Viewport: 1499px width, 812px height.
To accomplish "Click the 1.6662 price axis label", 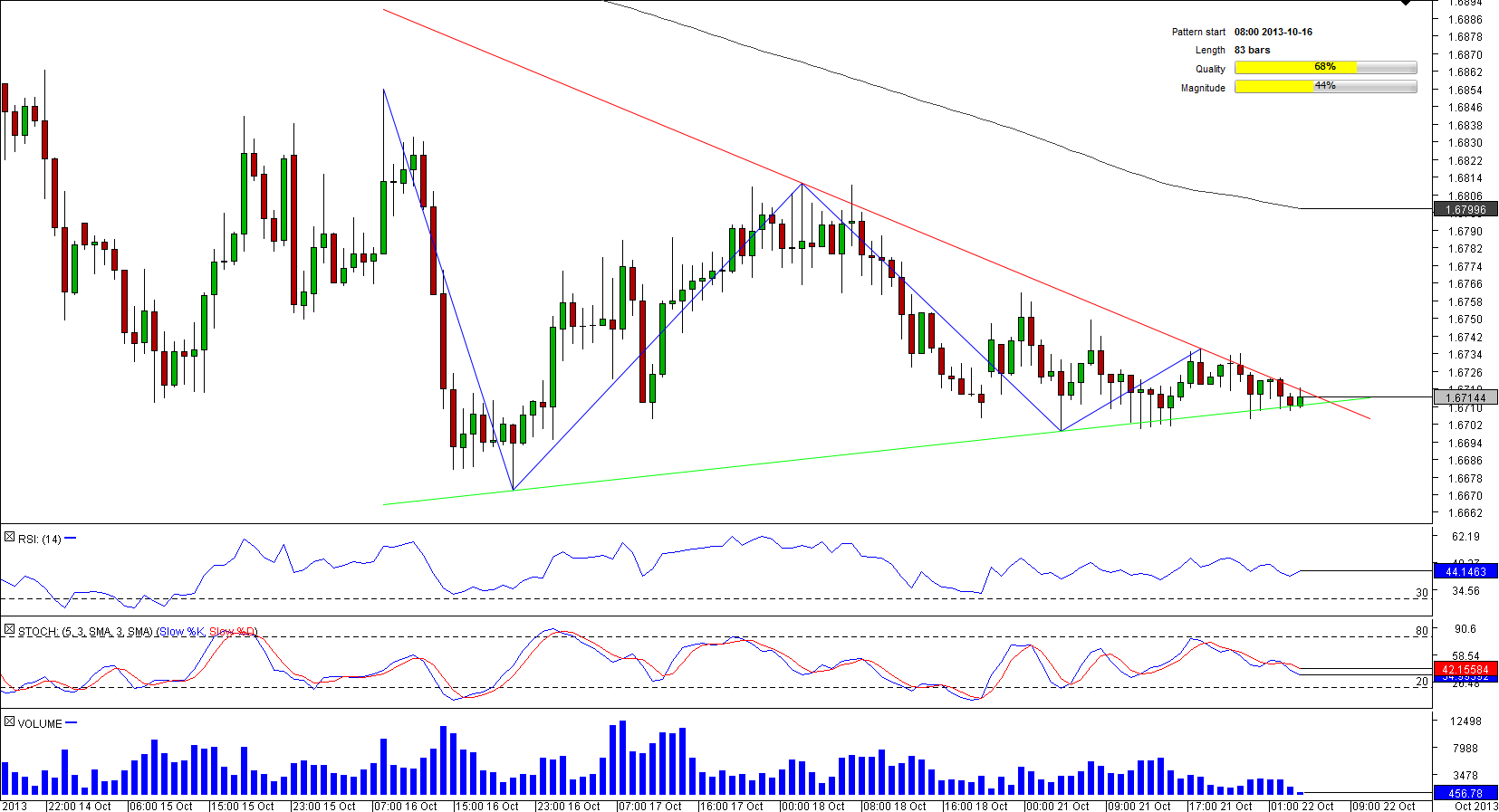I will [x=1465, y=513].
